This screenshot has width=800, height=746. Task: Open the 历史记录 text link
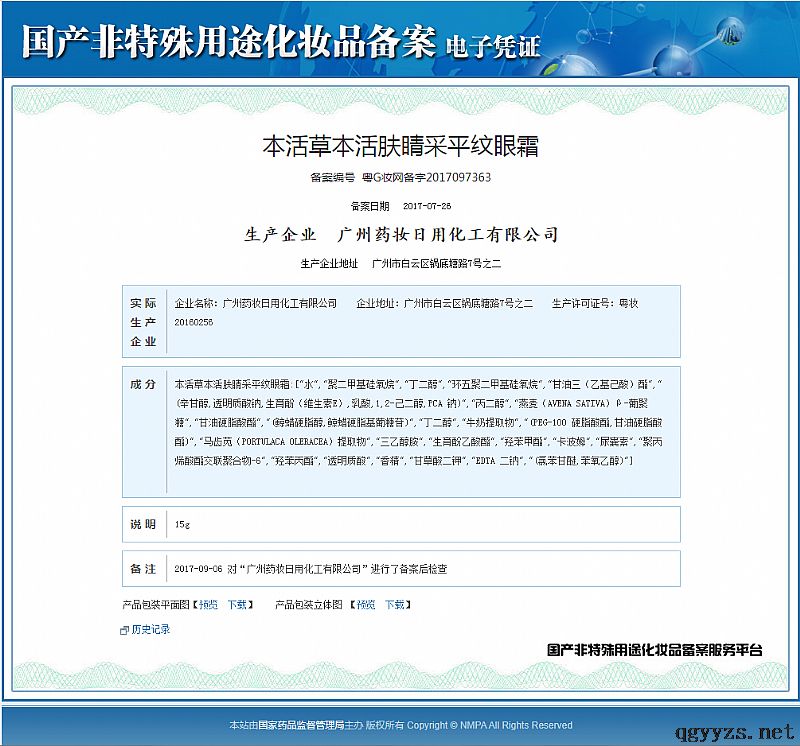151,630
